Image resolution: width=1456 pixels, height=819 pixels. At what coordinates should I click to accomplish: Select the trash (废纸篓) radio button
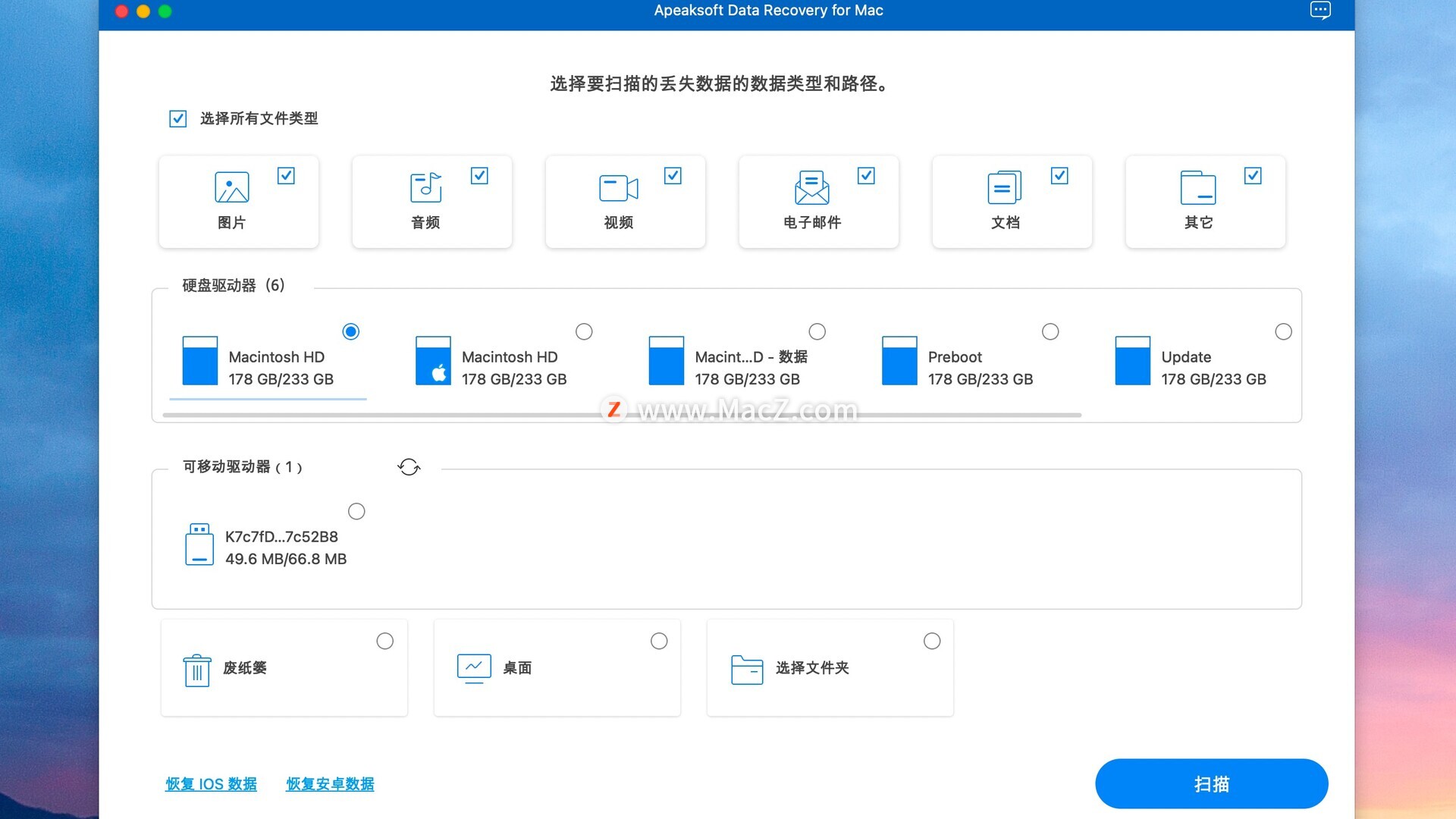[385, 642]
